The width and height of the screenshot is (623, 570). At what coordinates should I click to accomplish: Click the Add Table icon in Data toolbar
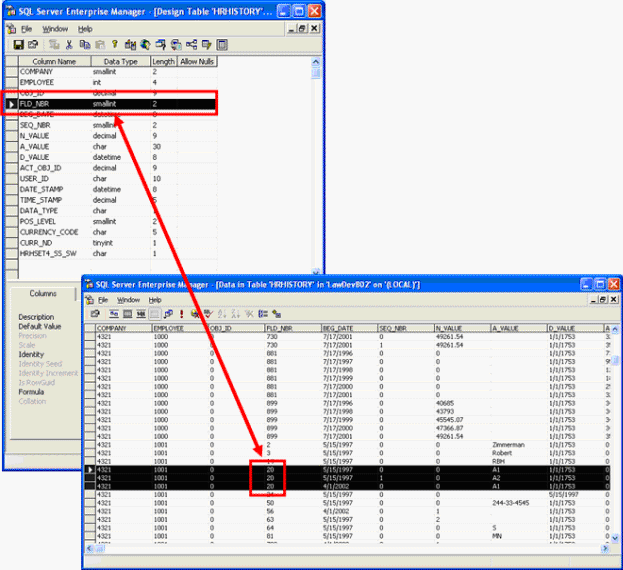[x=277, y=314]
